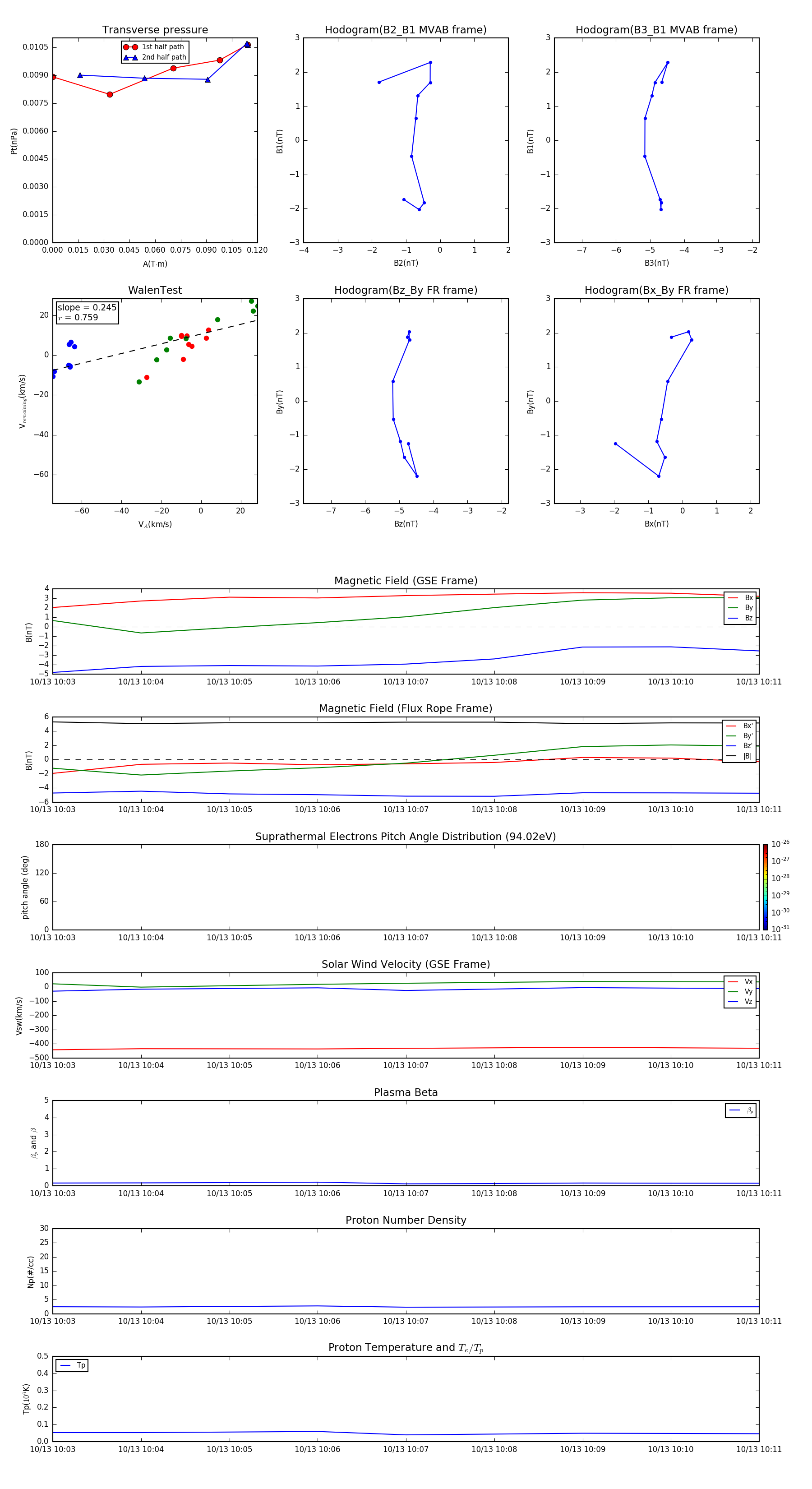Click the pitch angle color bar
812x1489 pixels.
click(x=765, y=887)
